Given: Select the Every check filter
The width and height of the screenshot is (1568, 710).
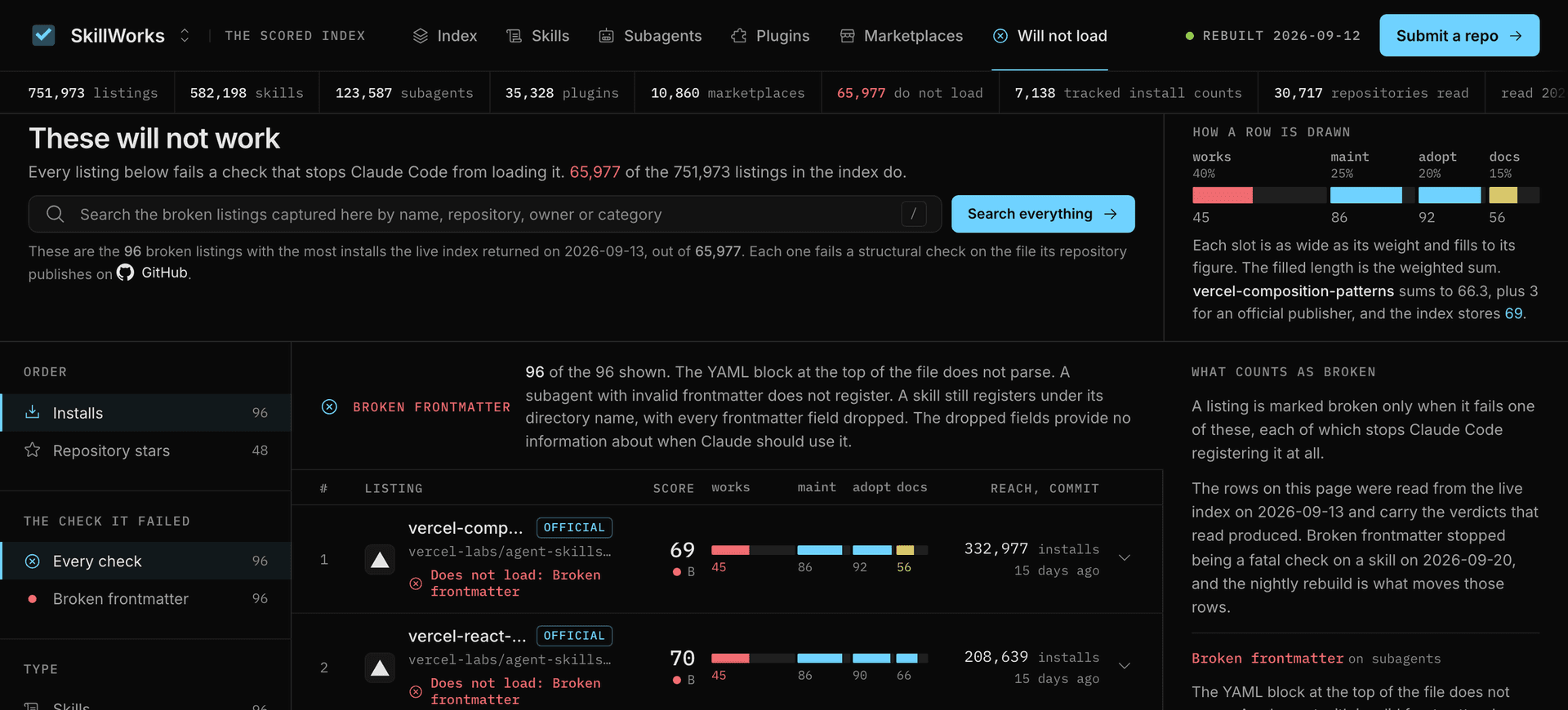Looking at the screenshot, I should (145, 561).
